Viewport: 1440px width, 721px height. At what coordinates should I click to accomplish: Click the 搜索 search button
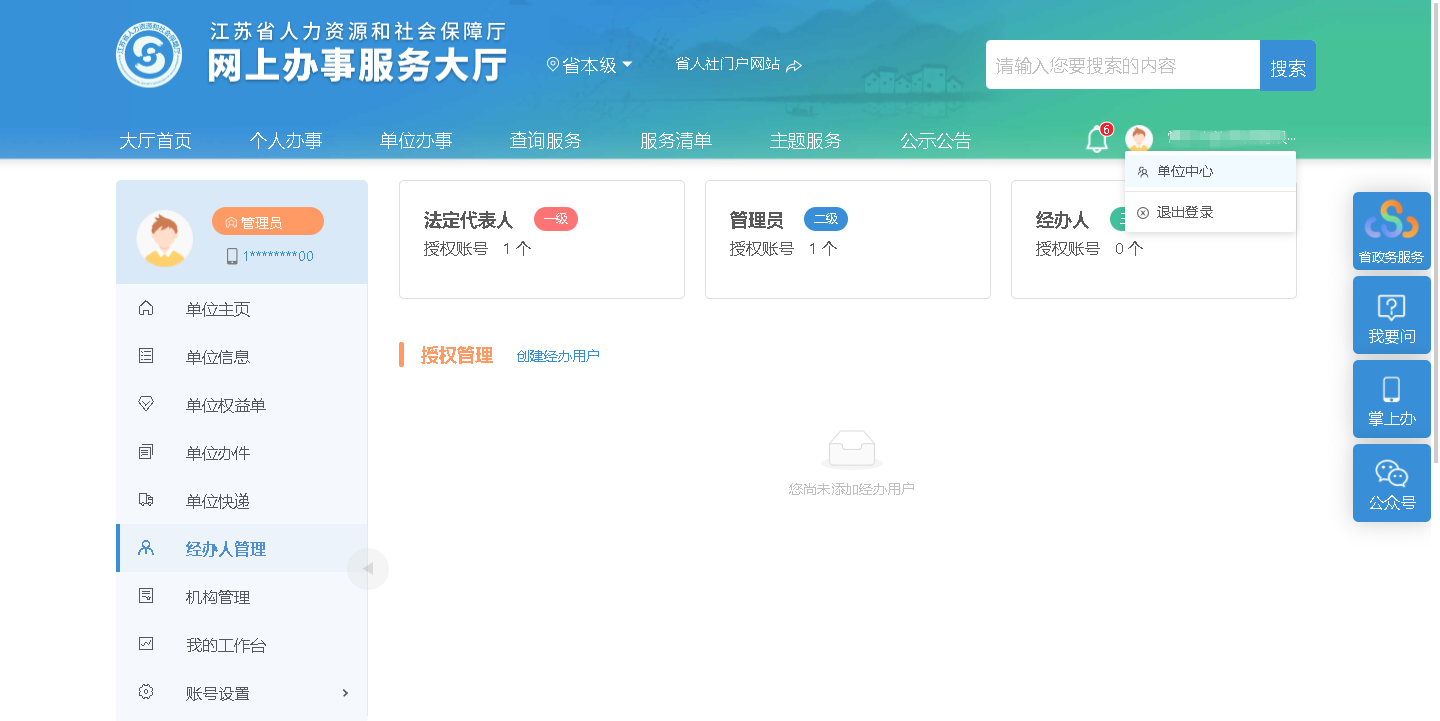tap(1287, 66)
